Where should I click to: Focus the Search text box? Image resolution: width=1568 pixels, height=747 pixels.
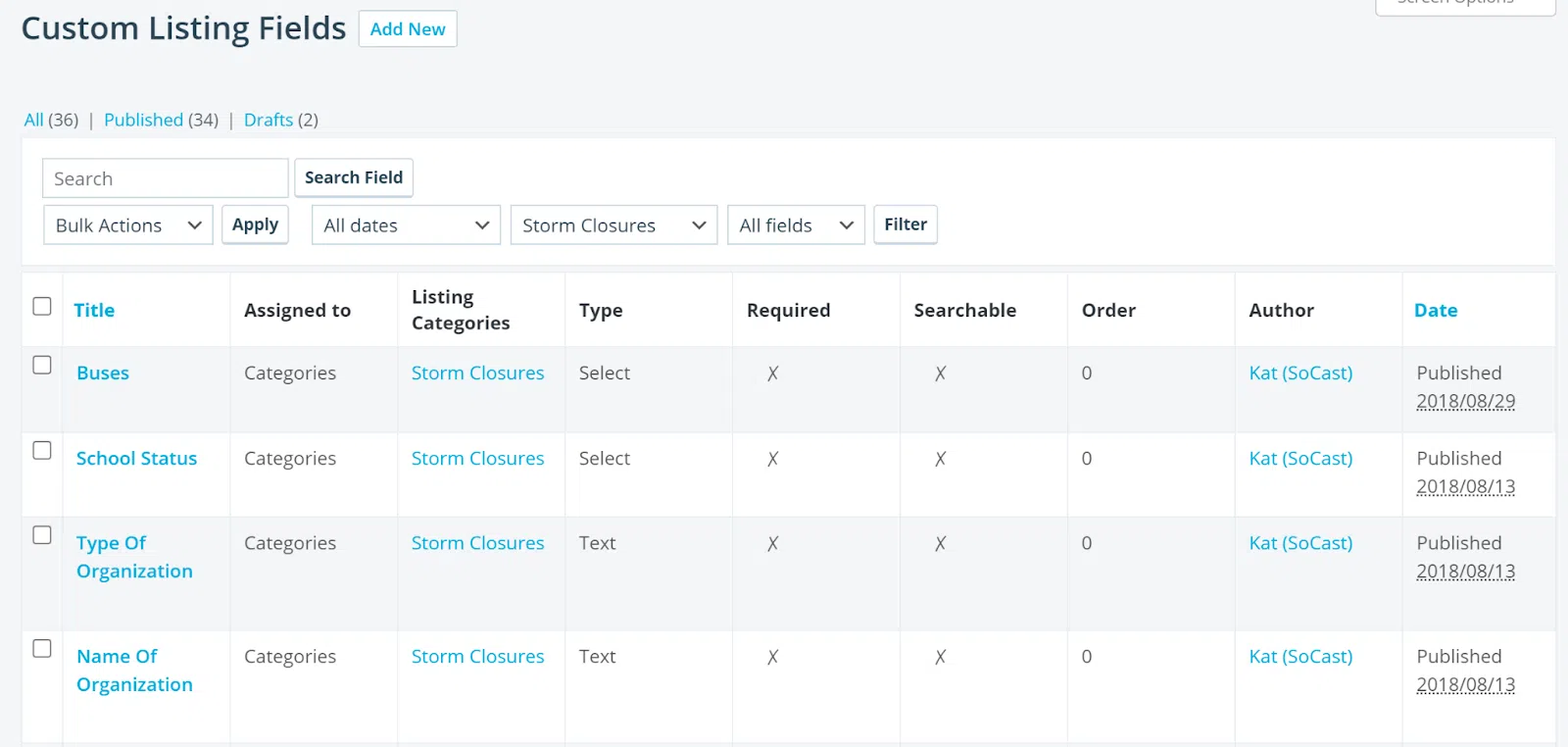165,178
